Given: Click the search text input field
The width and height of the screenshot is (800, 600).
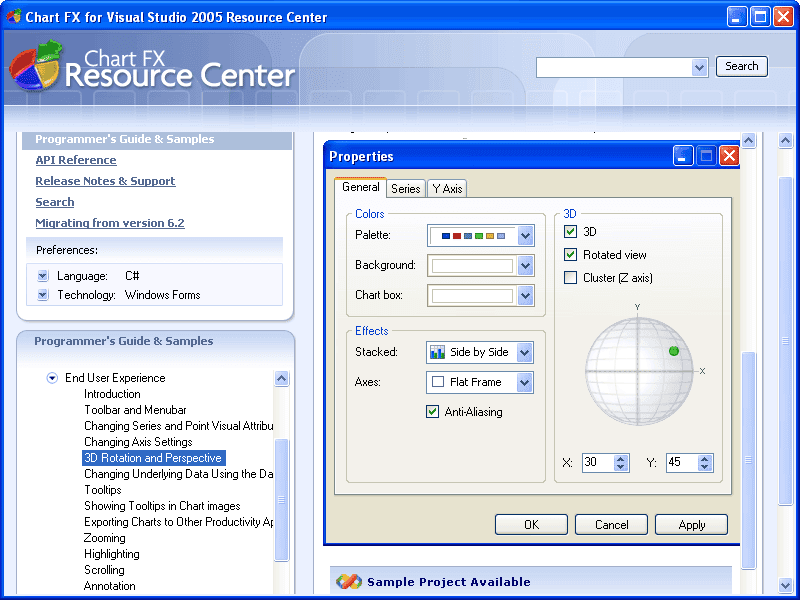Looking at the screenshot, I should (x=614, y=67).
